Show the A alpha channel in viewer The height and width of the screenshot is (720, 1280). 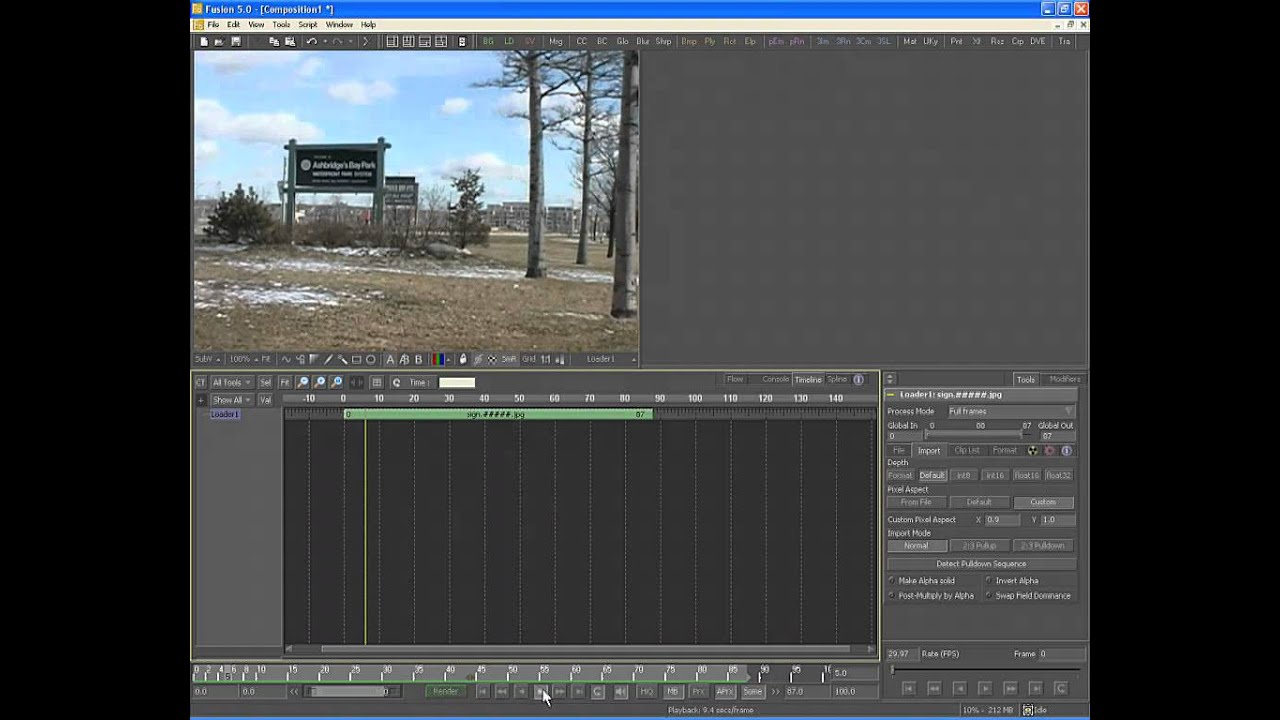coord(390,359)
